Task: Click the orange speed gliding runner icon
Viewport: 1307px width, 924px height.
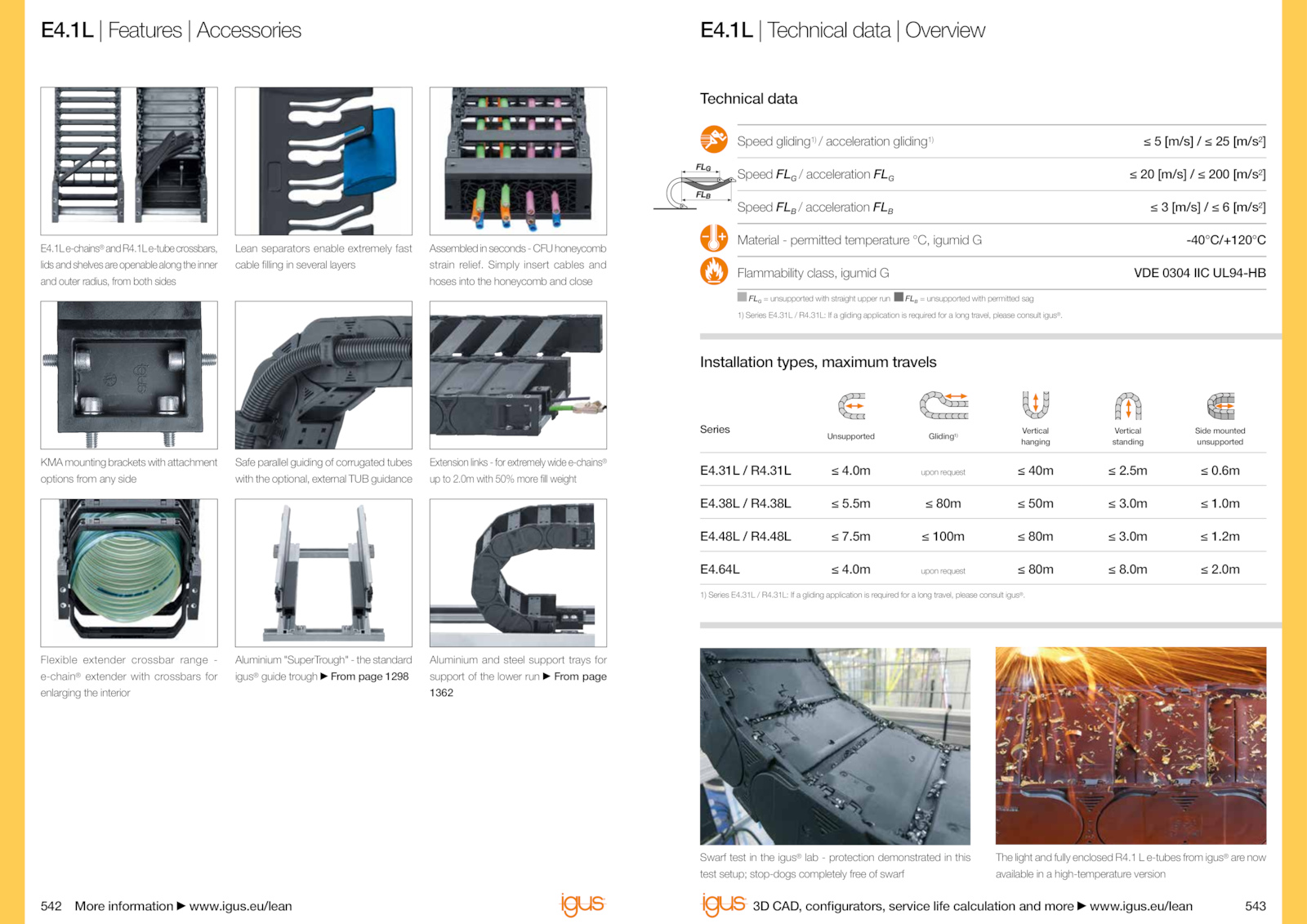Action: click(714, 140)
